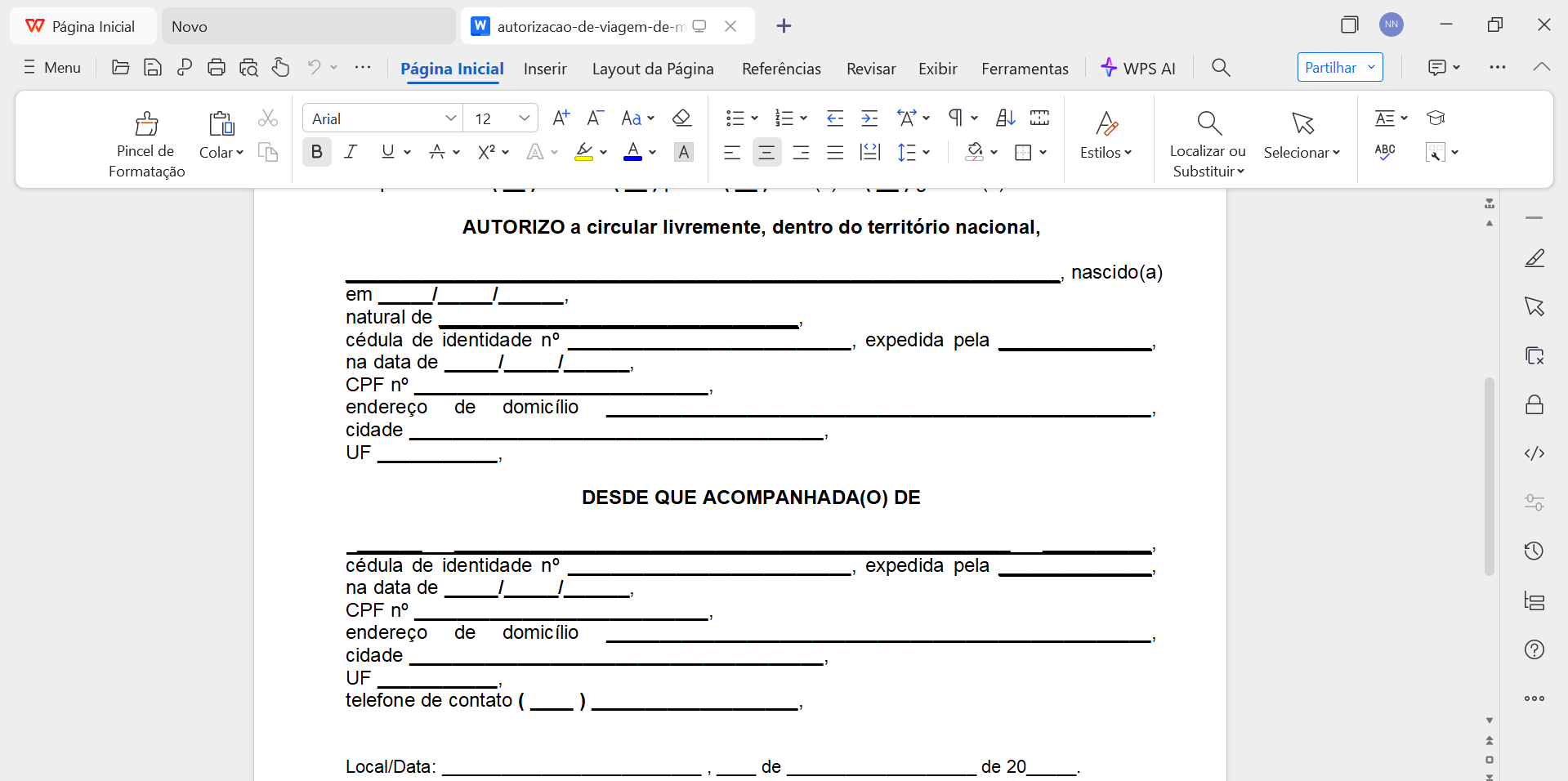This screenshot has width=1568, height=781.
Task: Print document using the printer icon
Action: [x=216, y=67]
